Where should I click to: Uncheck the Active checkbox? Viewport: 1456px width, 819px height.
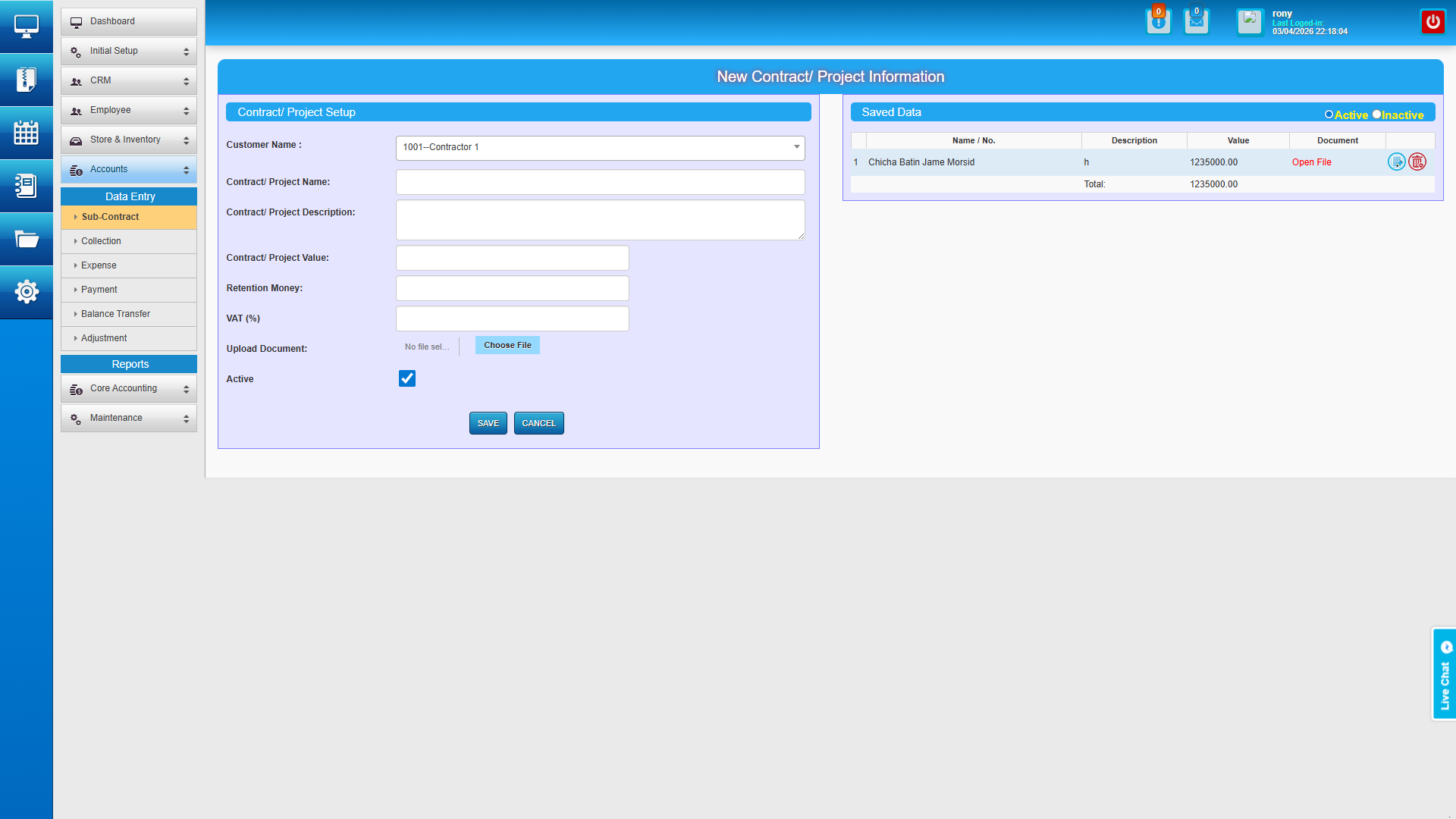(x=407, y=378)
